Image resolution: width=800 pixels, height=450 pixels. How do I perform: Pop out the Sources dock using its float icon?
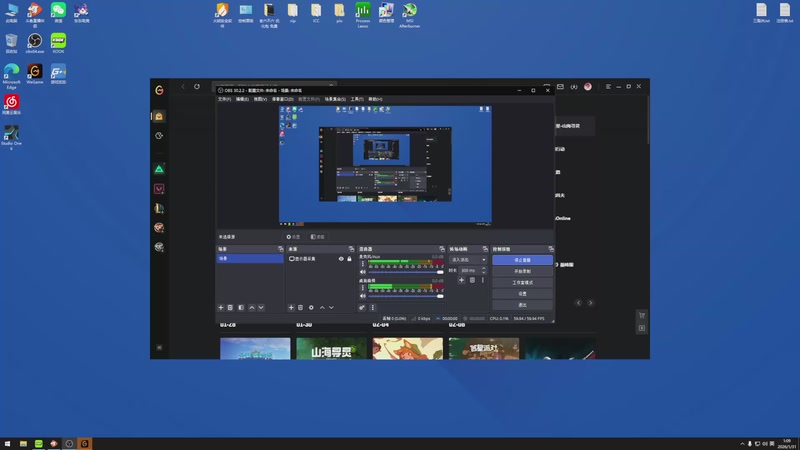coord(351,249)
